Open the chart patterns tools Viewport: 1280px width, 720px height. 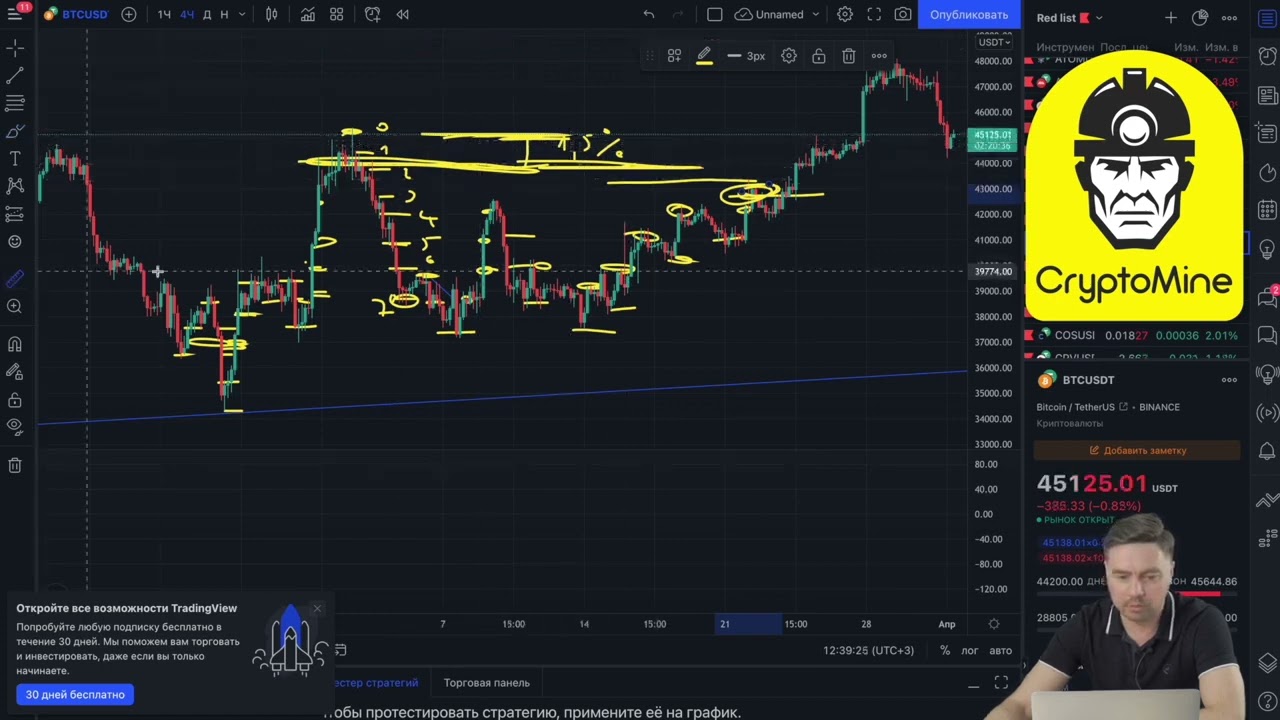(x=15, y=186)
